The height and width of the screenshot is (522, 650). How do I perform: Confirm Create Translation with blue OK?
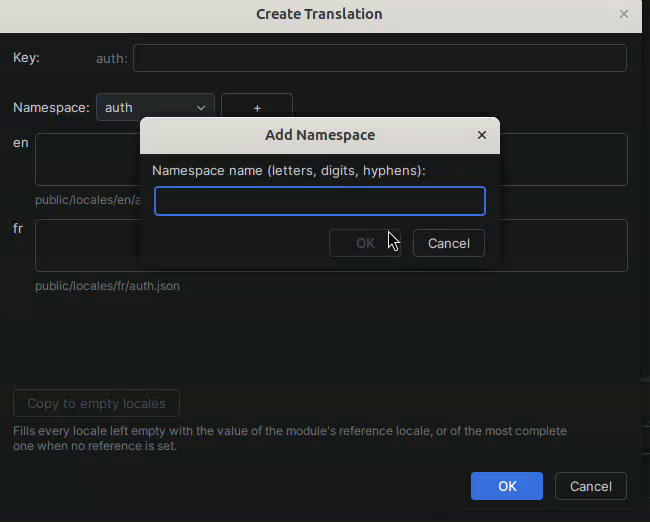click(x=507, y=486)
